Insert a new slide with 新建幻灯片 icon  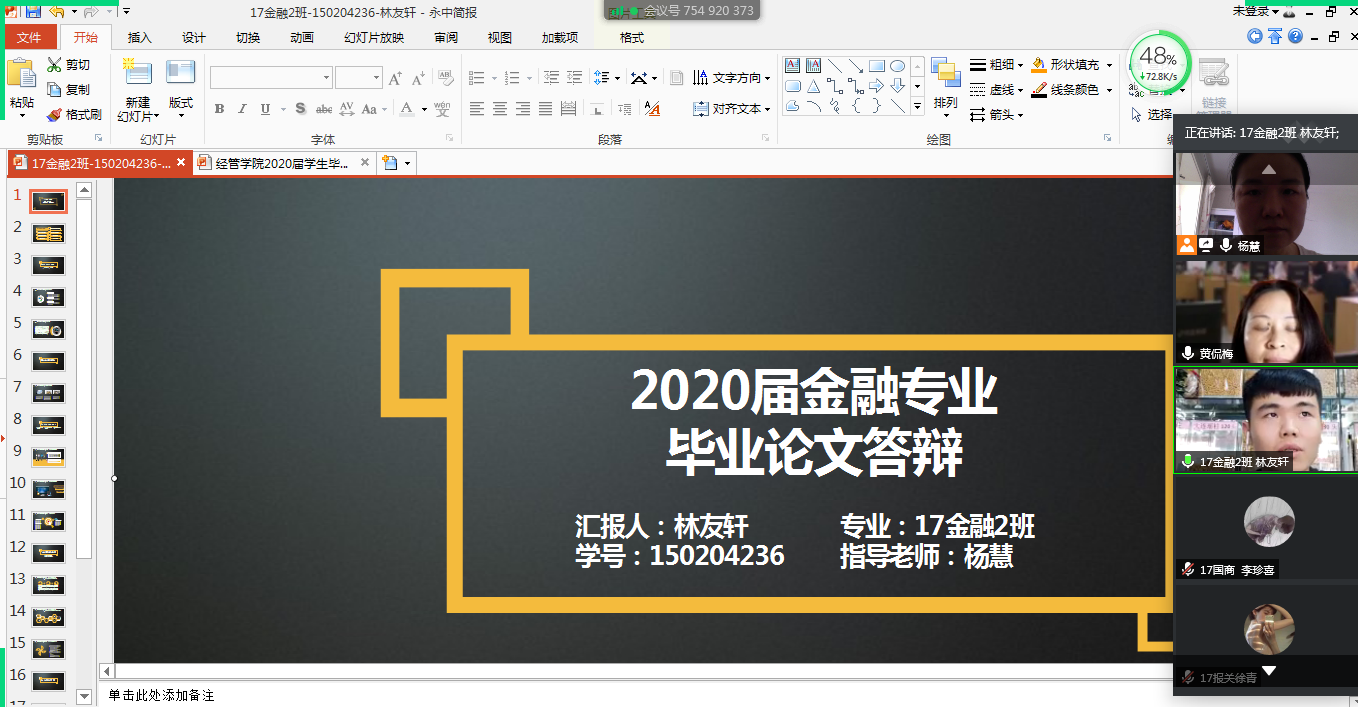coord(137,74)
